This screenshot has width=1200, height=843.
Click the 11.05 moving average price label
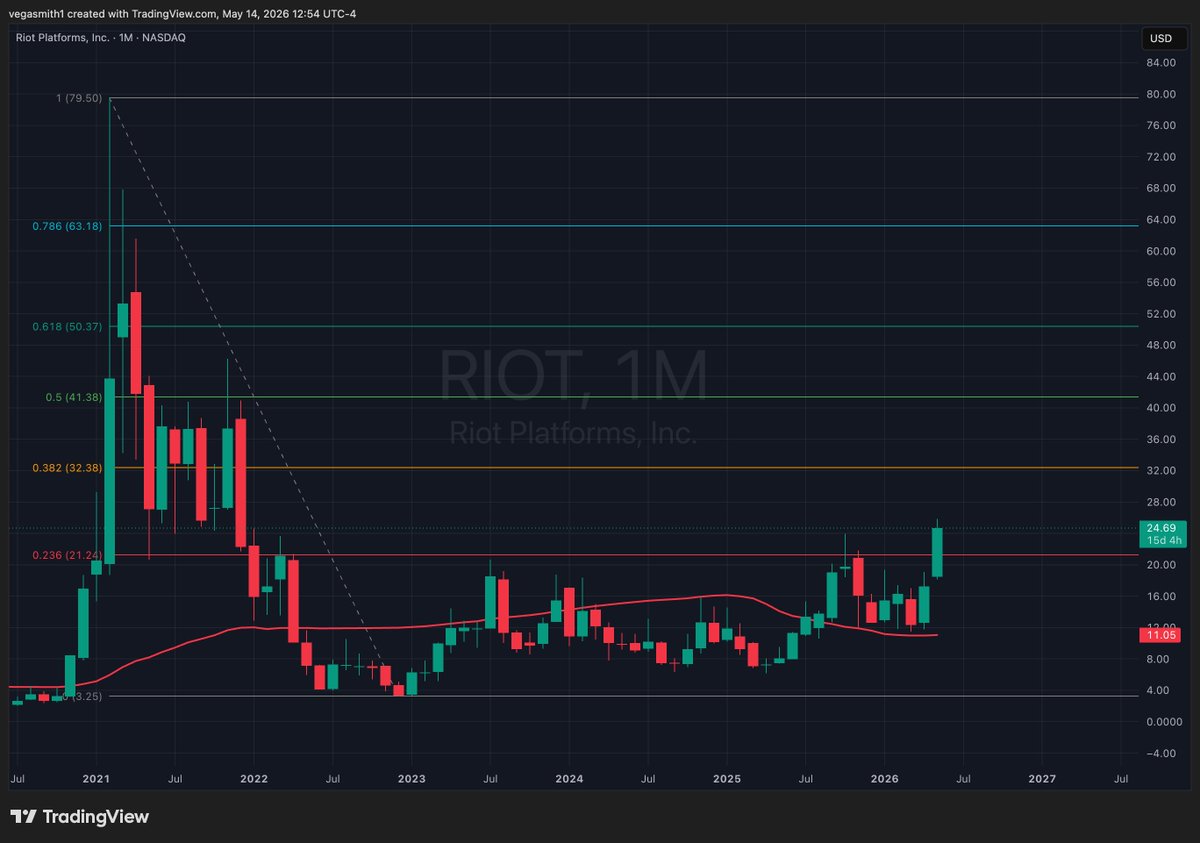1160,635
